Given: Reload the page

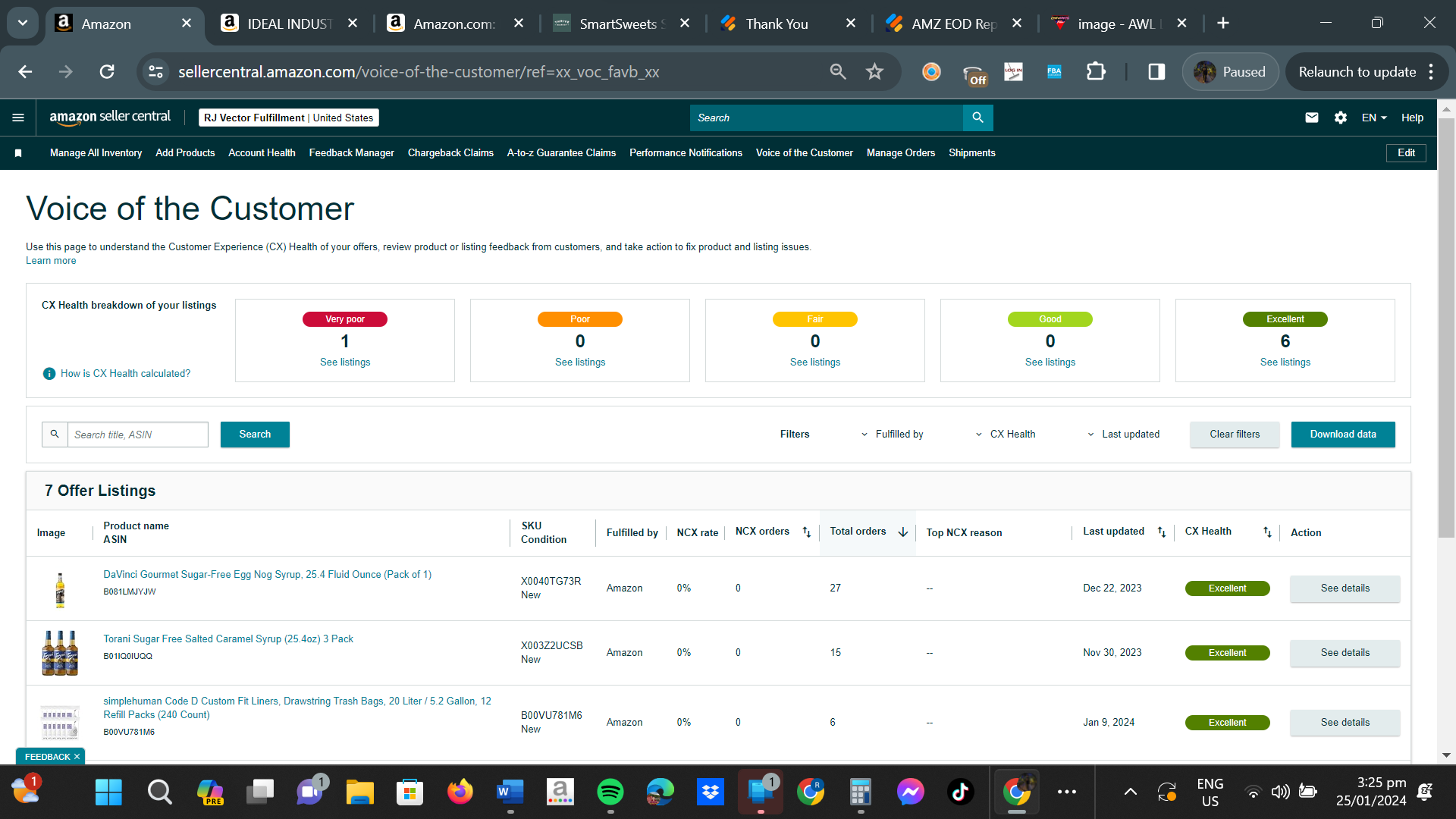Looking at the screenshot, I should pos(107,72).
